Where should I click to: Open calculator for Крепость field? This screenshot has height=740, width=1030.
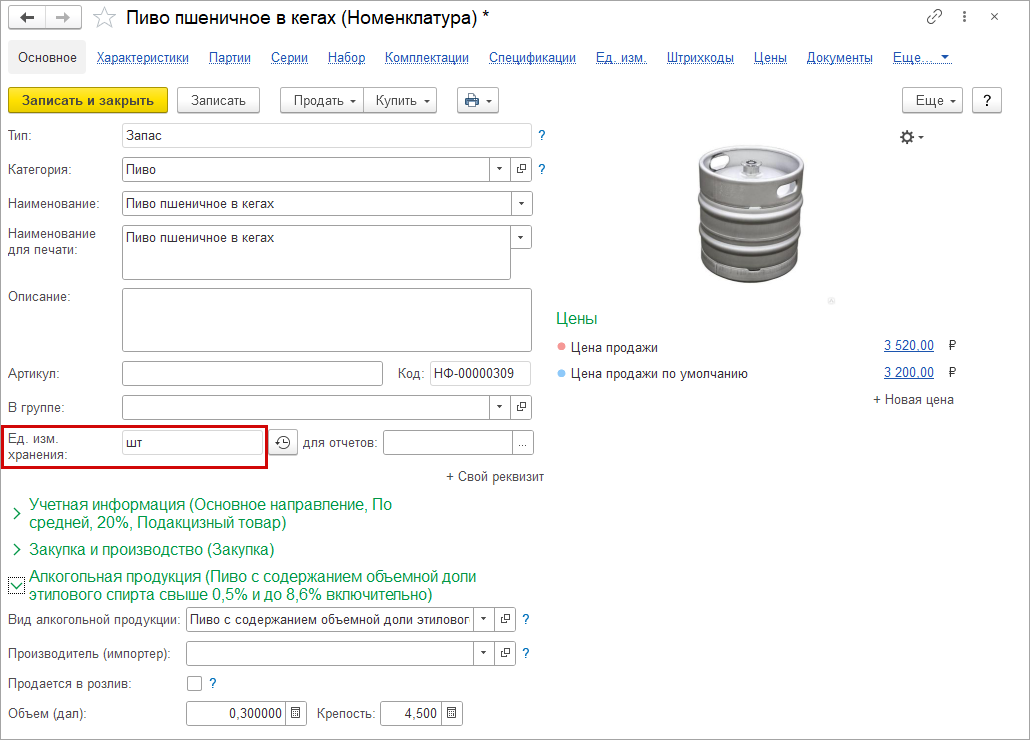coord(451,713)
